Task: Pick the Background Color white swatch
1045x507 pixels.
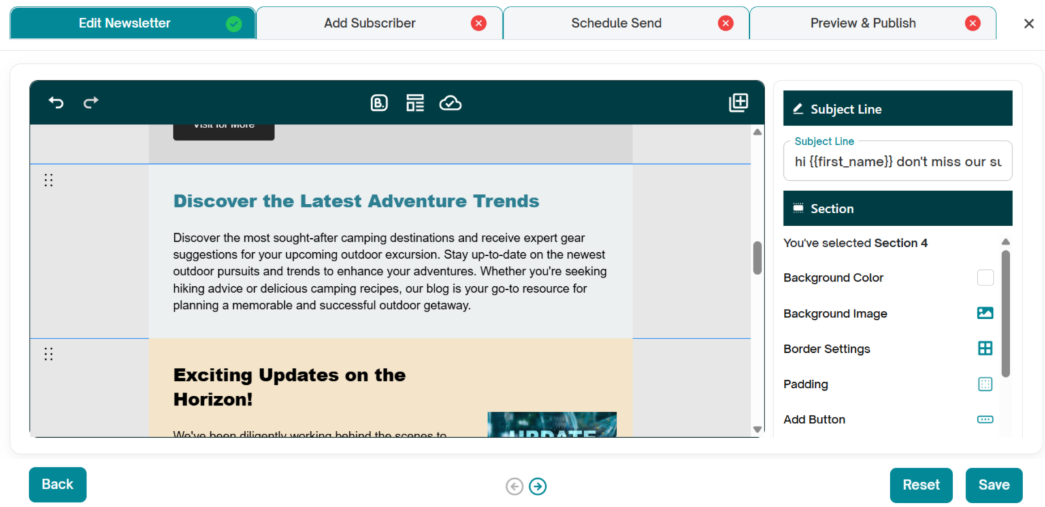Action: (985, 278)
